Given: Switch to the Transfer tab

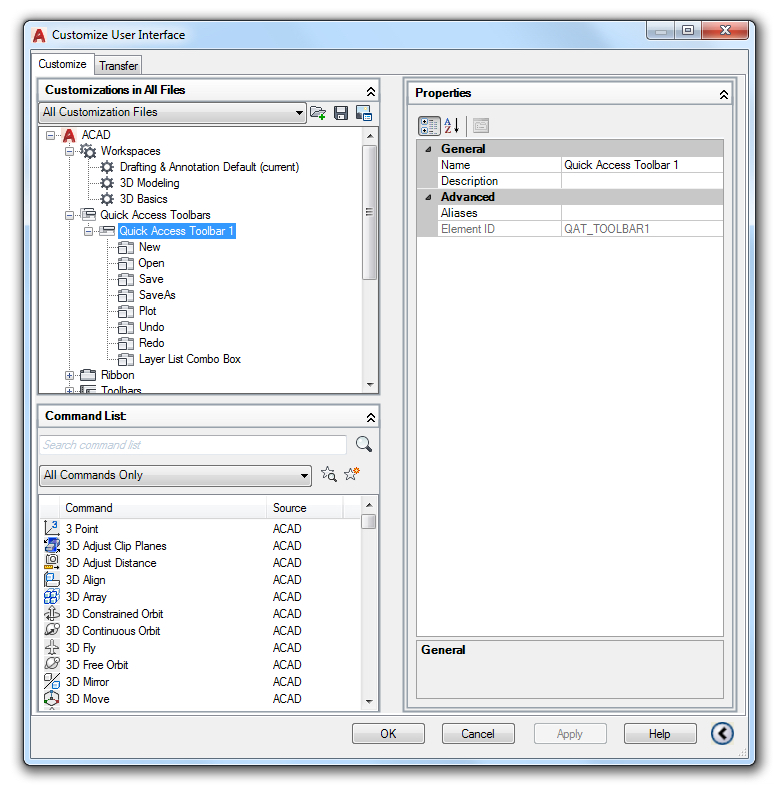Looking at the screenshot, I should tap(118, 66).
